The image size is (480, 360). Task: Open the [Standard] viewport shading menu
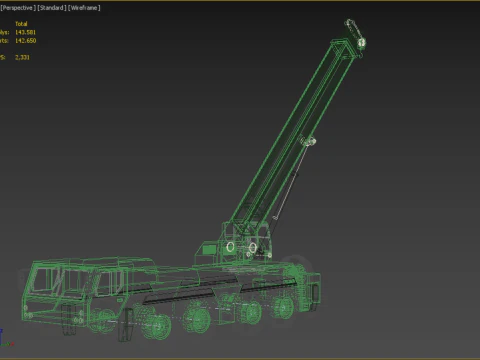[x=52, y=8]
